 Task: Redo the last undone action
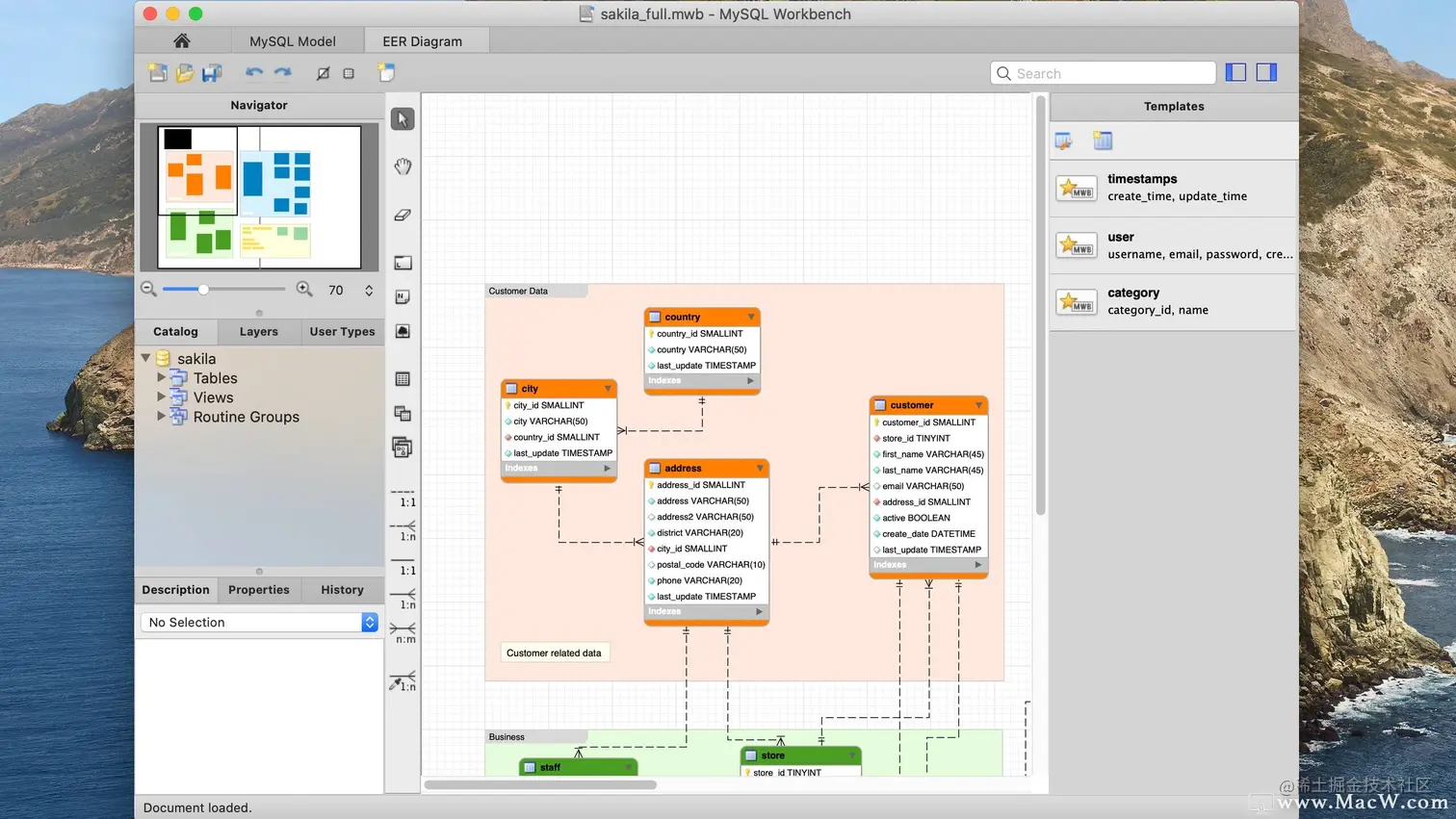click(x=283, y=73)
